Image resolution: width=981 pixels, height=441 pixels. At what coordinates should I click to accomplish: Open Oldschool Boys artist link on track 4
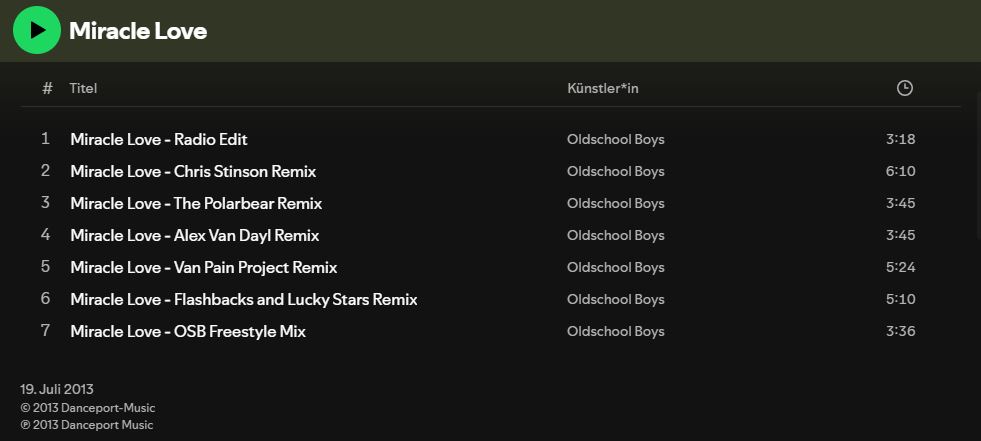616,235
